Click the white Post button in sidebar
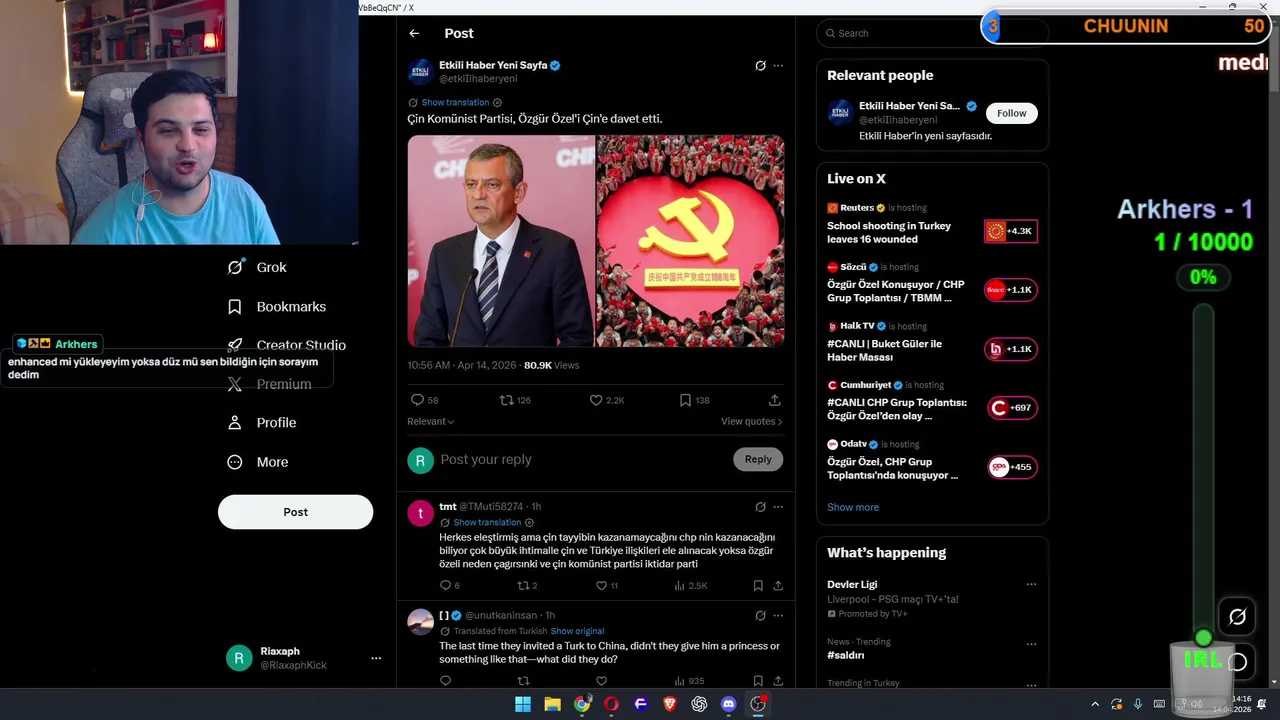Screen dimensions: 1280x720 pos(295,512)
